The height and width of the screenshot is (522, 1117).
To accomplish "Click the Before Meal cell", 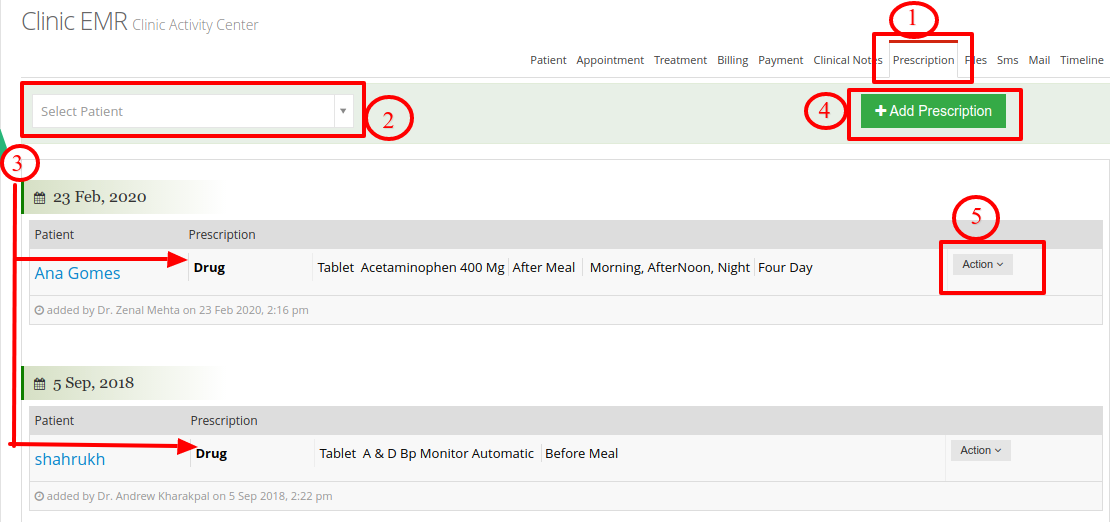I will coord(581,454).
